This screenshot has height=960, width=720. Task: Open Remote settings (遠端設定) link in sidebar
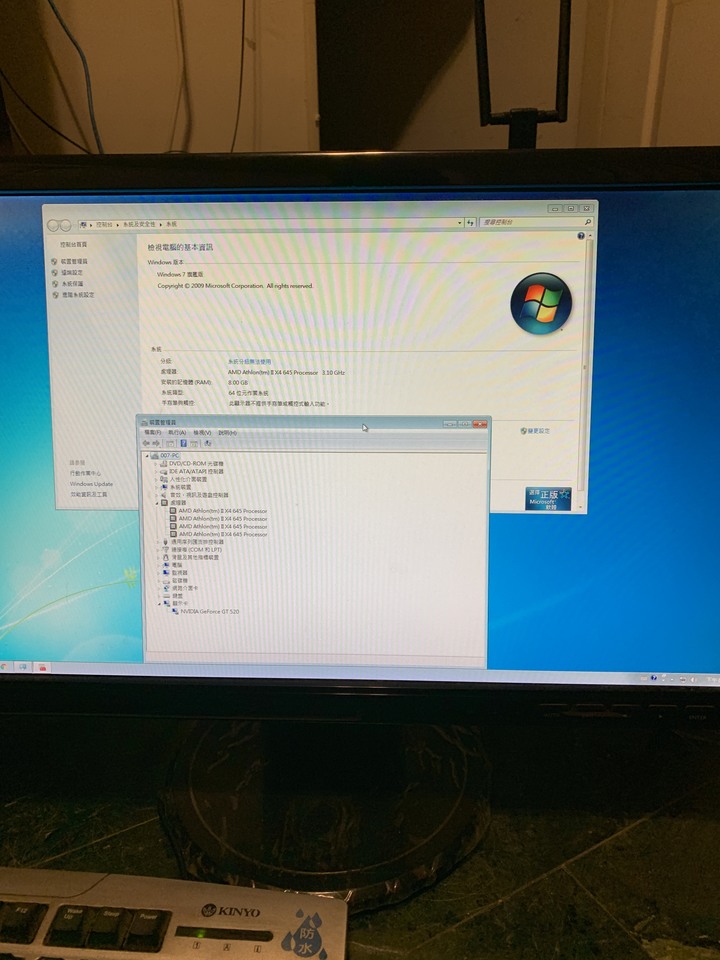click(72, 272)
